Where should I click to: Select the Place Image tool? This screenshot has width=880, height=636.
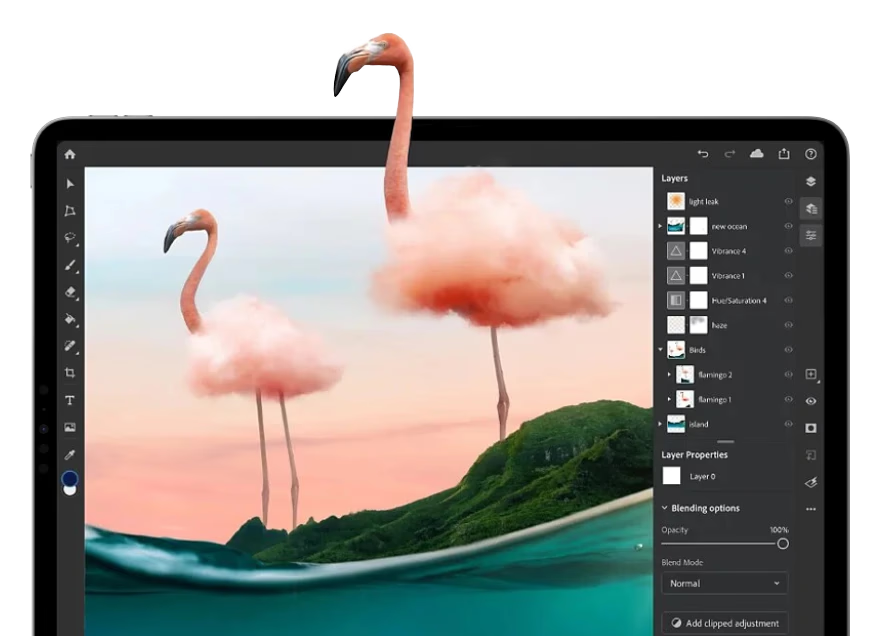70,427
